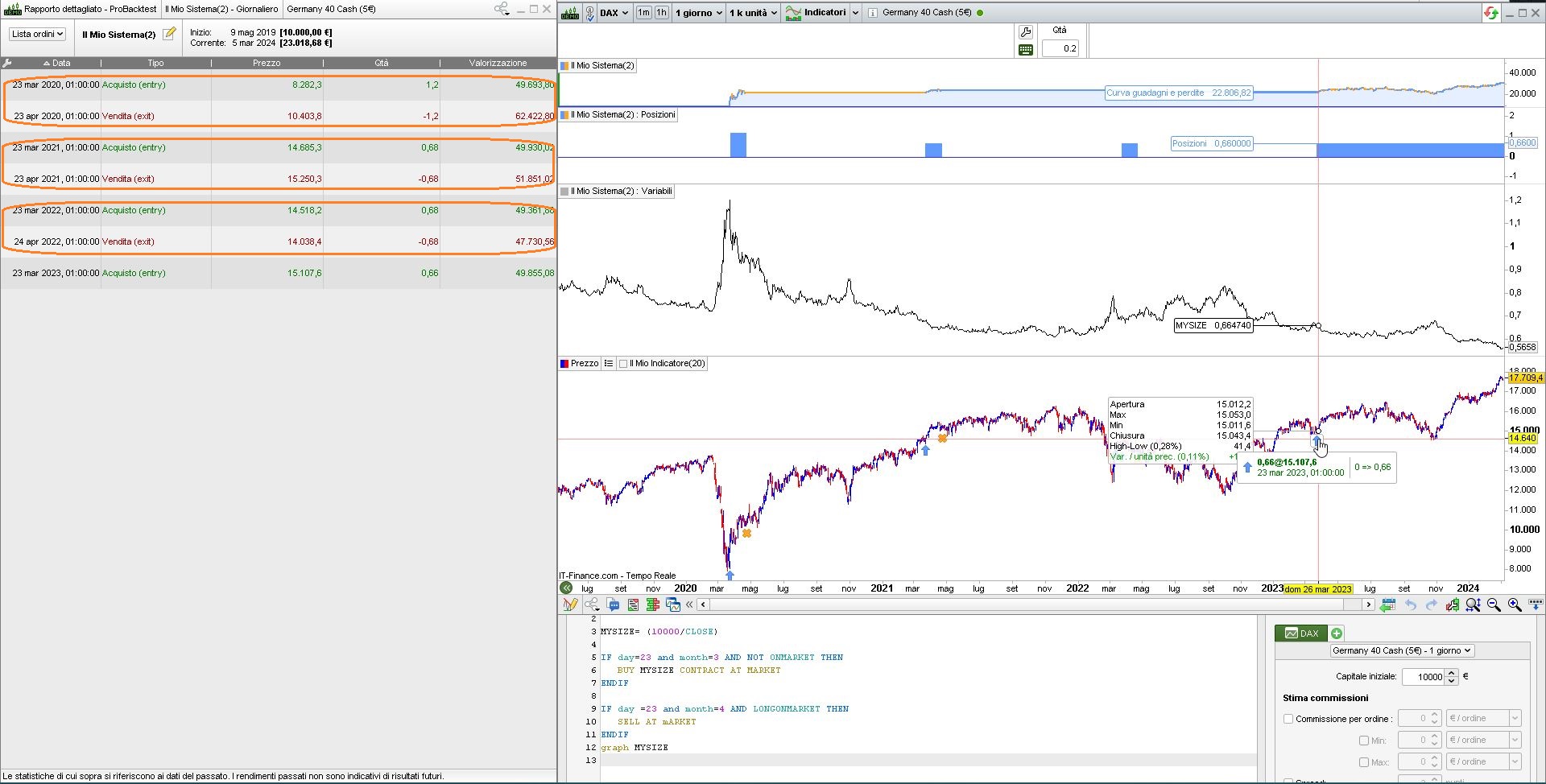The image size is (1546, 784).
Task: Tick the Max commission checkbox
Action: 1364,762
